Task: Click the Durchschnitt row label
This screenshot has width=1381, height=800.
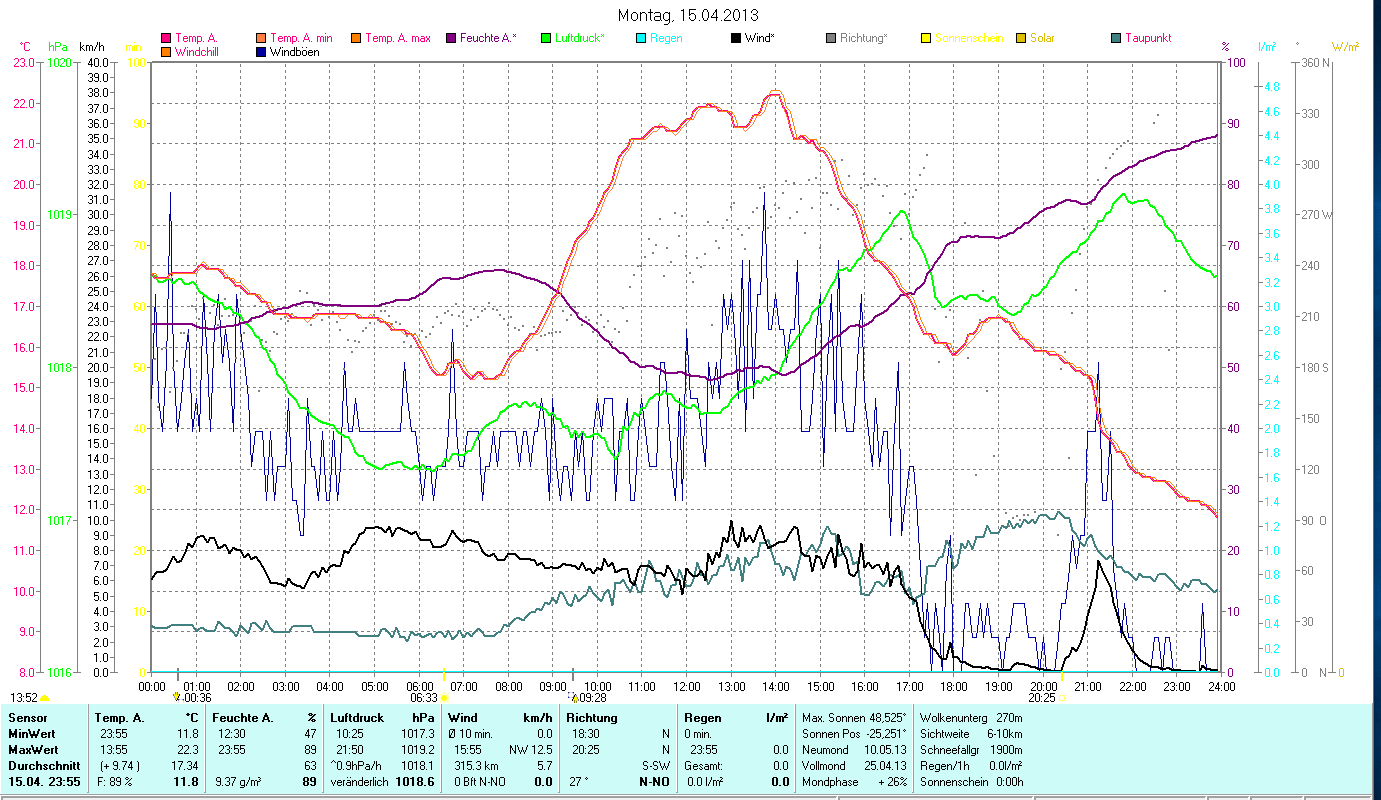Action: pos(42,765)
